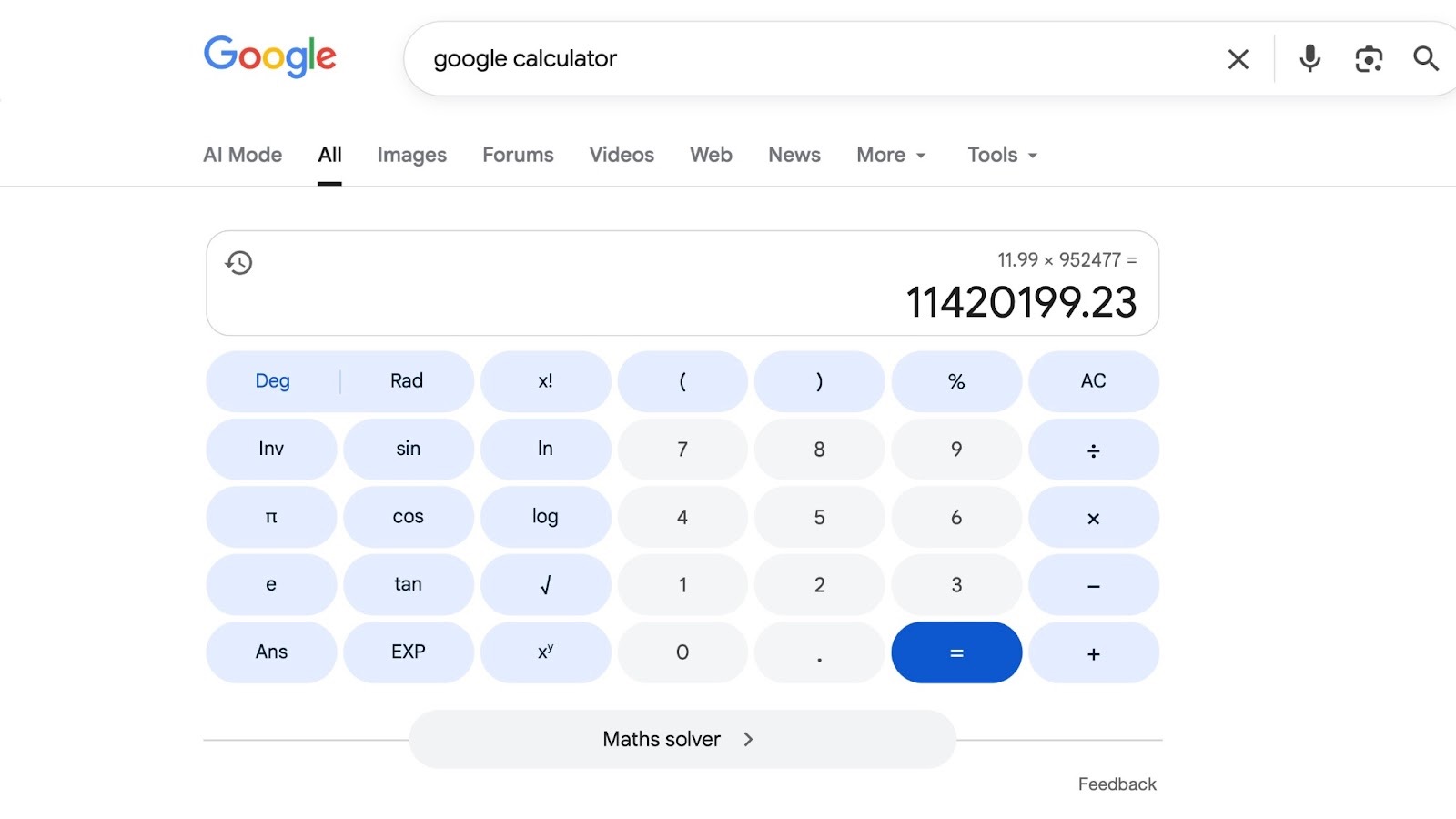Expand the Tools dropdown
Viewport: 1456px width, 819px height.
(999, 155)
